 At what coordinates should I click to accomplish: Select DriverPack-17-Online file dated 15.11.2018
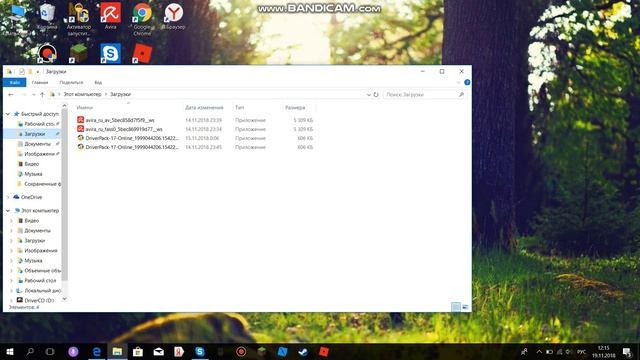pos(195,138)
